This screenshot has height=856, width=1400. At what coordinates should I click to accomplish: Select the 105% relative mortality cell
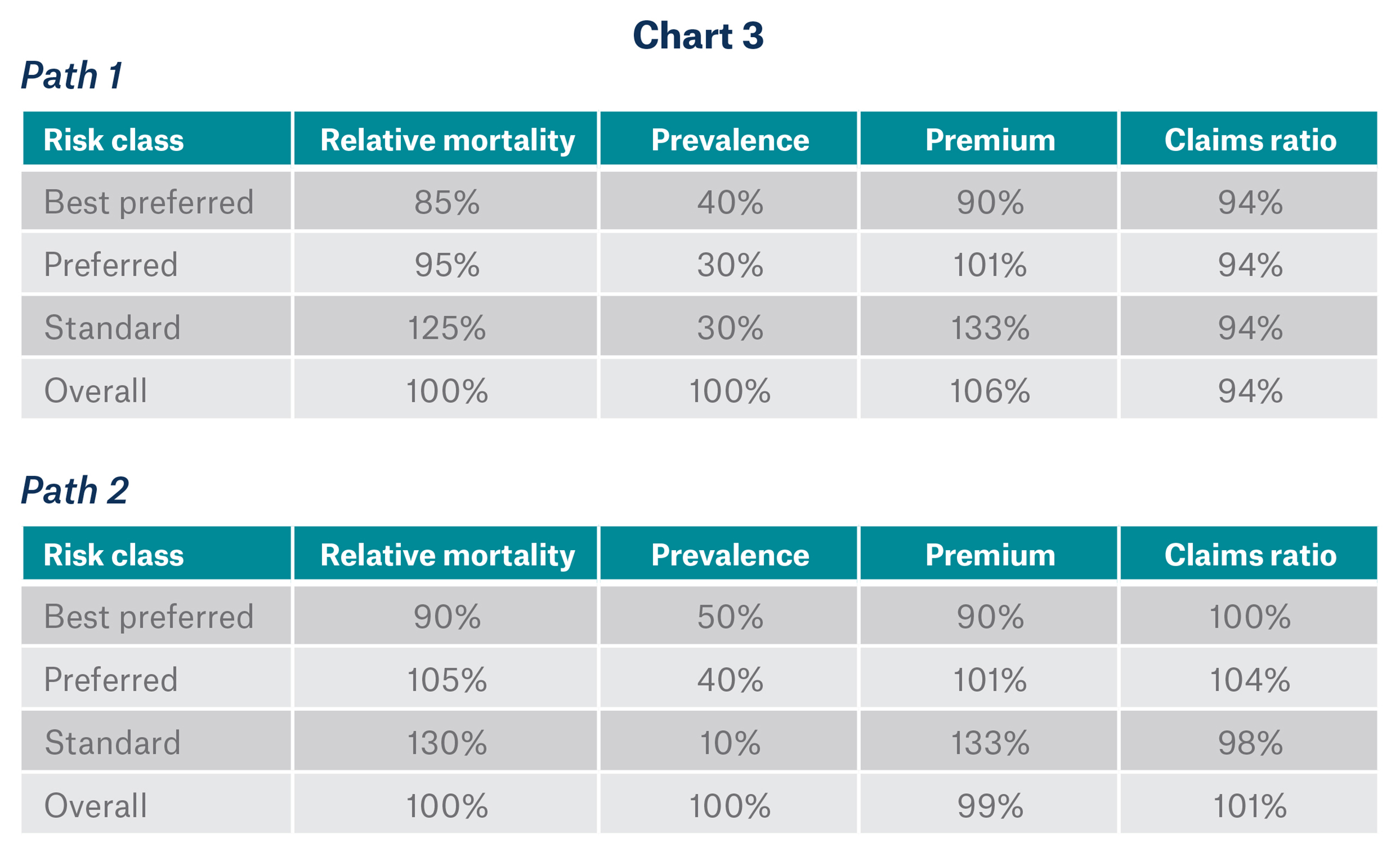click(447, 680)
